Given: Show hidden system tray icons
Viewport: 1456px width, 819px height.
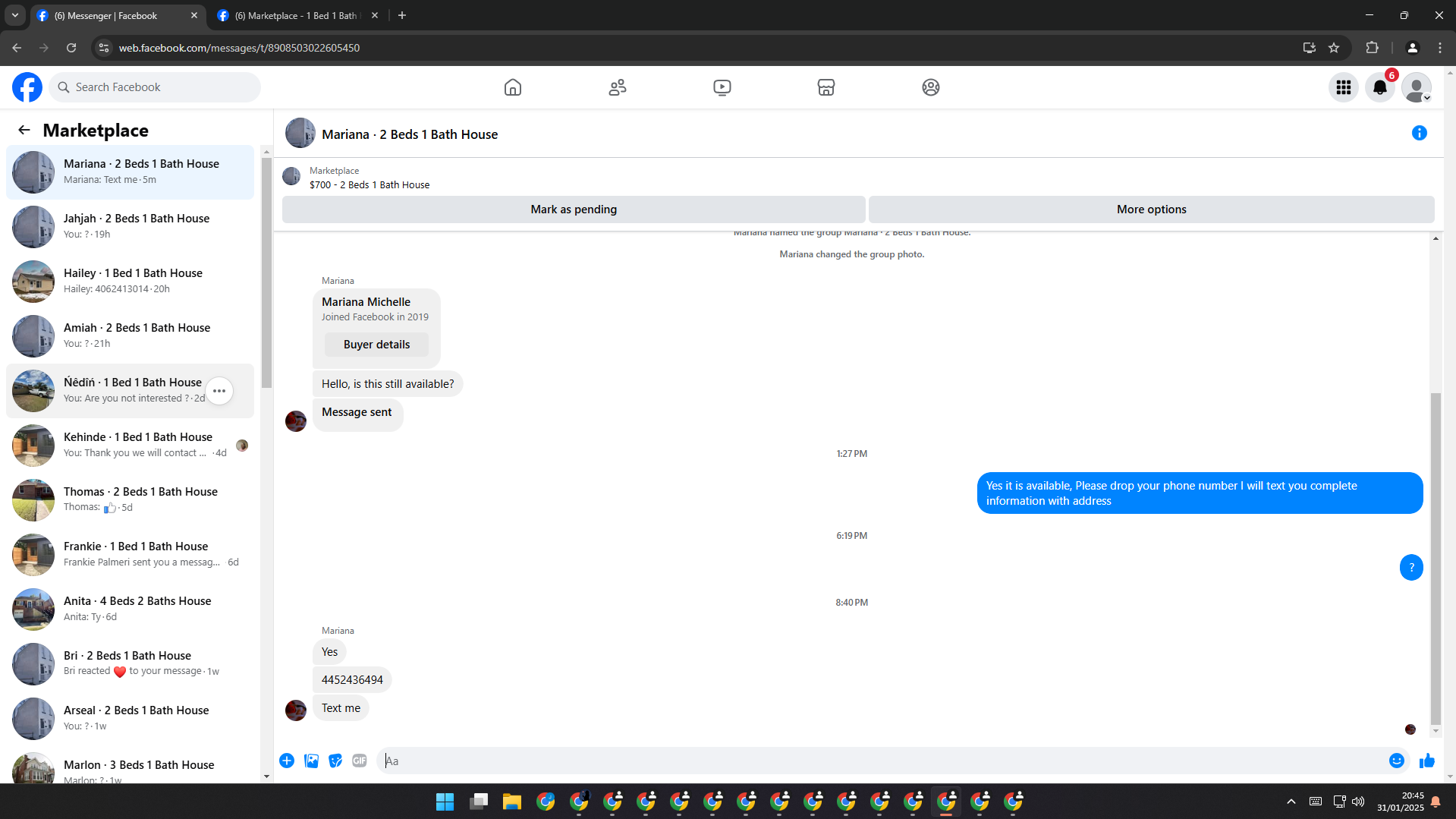Looking at the screenshot, I should pyautogui.click(x=1291, y=802).
